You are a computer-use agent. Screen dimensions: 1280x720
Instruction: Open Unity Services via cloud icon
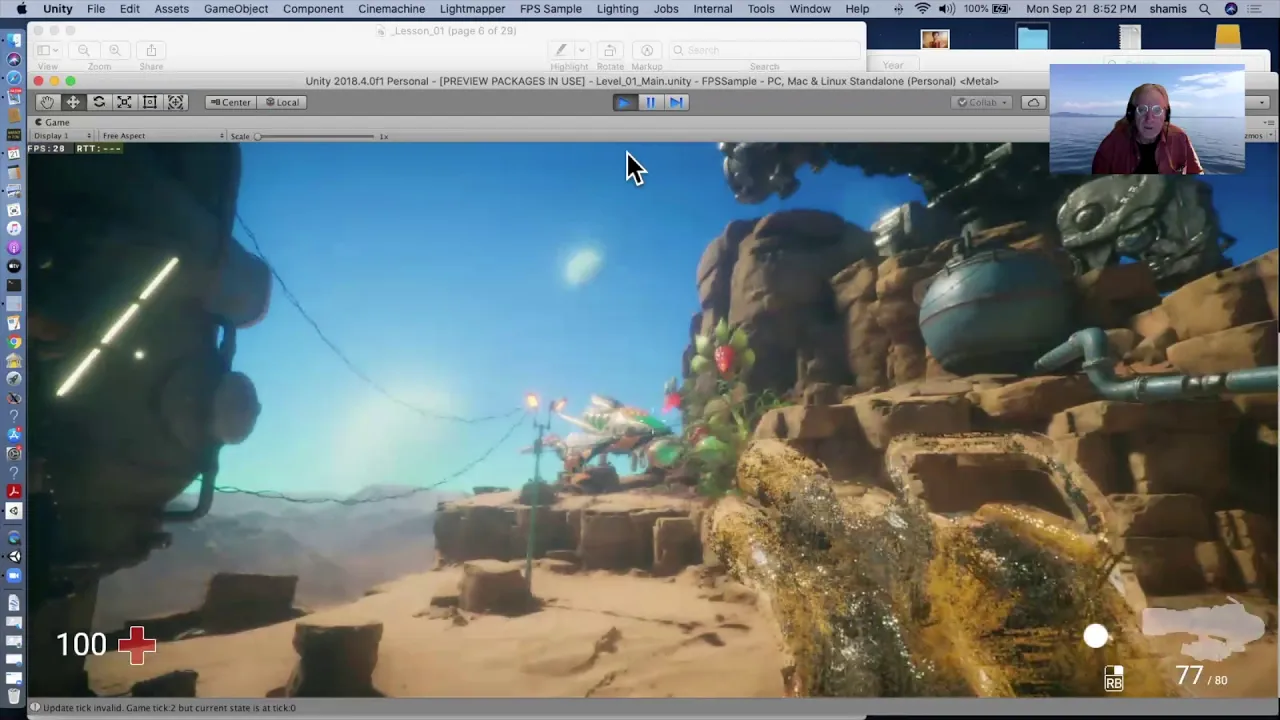(1034, 102)
